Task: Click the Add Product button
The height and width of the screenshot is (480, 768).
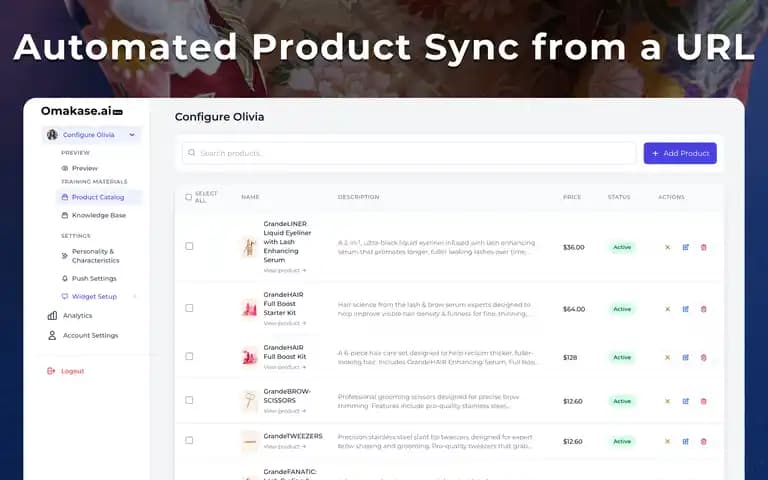Action: point(680,153)
